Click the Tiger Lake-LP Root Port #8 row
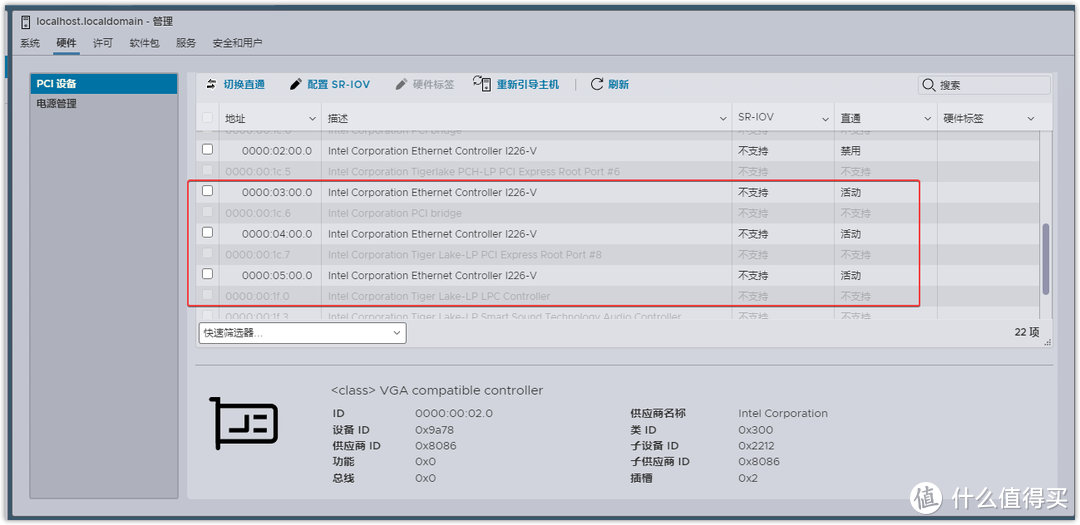The width and height of the screenshot is (1080, 525). tap(617, 254)
